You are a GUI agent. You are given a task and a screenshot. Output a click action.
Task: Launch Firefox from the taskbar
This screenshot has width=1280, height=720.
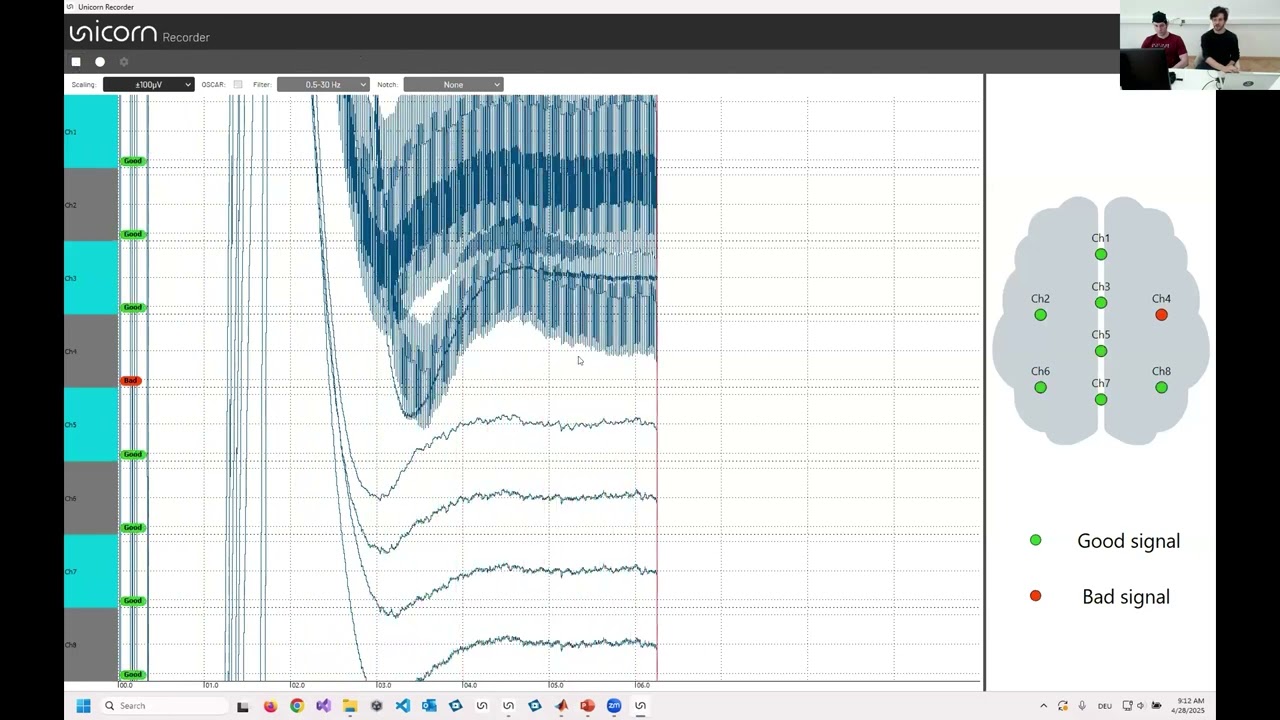pos(270,706)
